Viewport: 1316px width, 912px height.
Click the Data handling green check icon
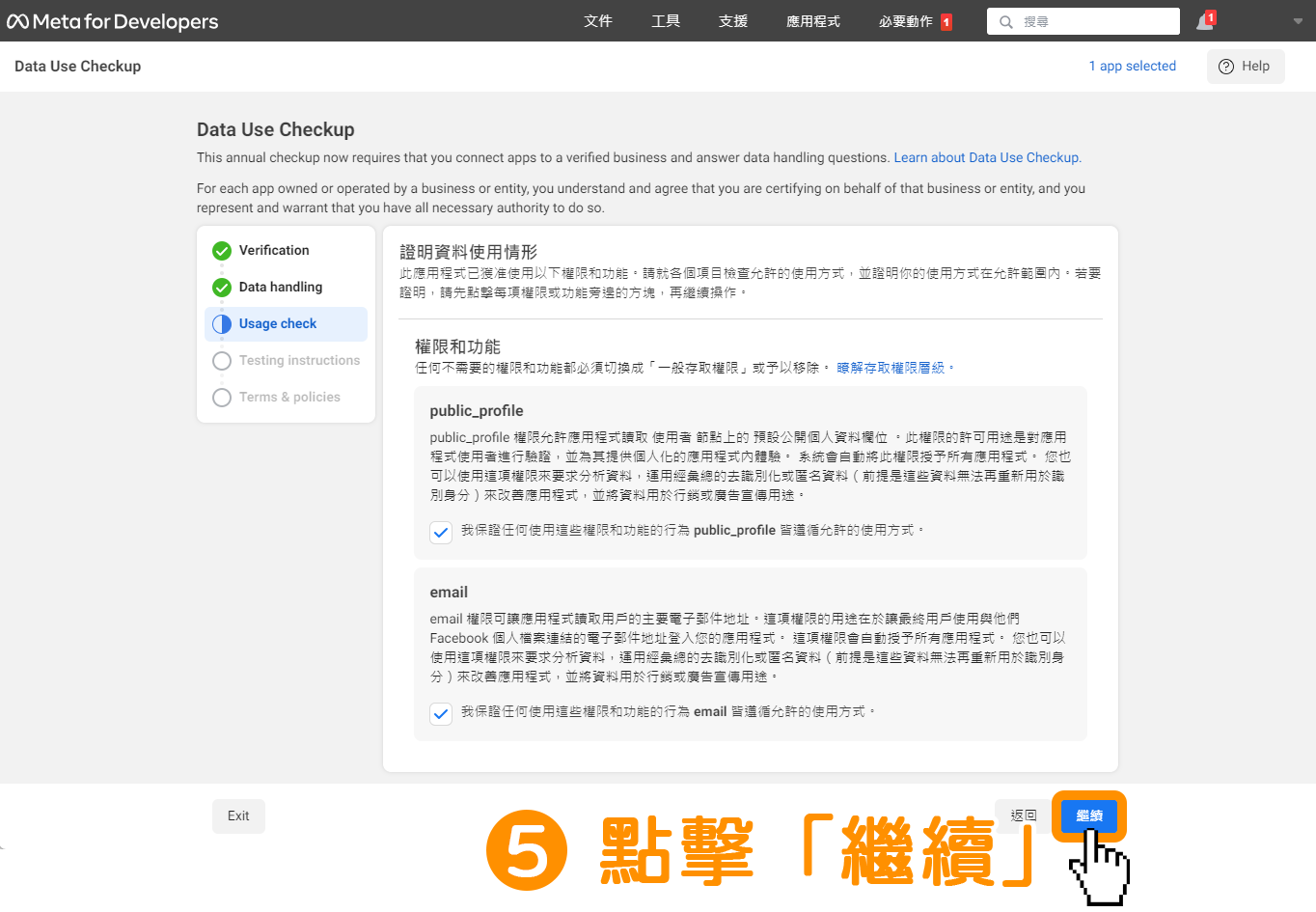(222, 288)
